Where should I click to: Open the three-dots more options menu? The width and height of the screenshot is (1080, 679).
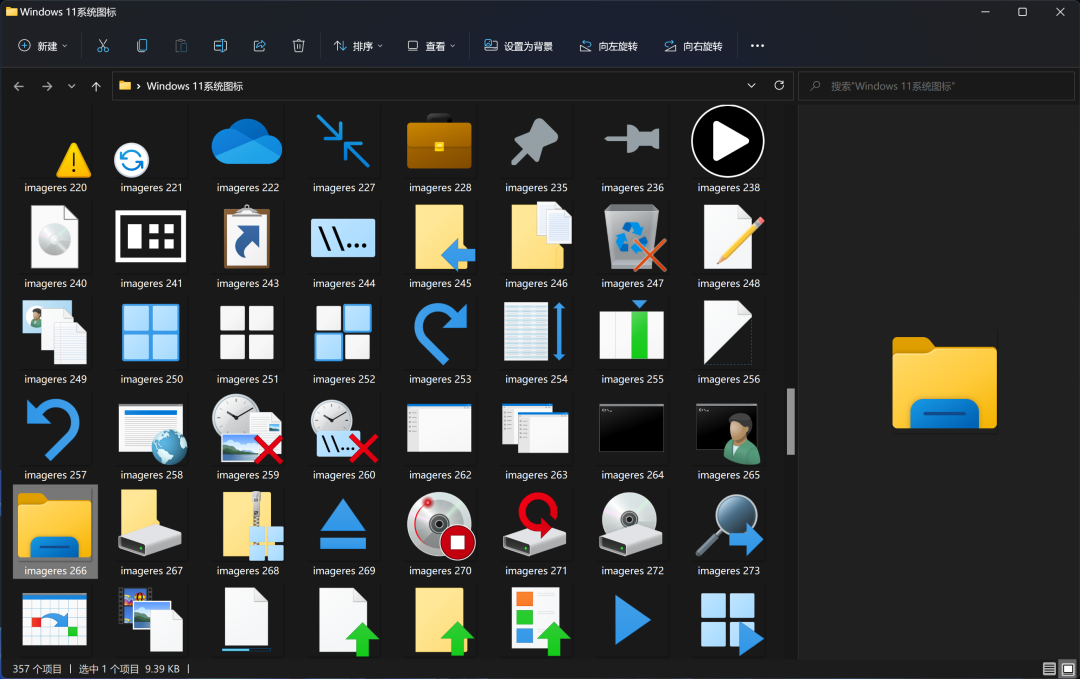pos(757,46)
